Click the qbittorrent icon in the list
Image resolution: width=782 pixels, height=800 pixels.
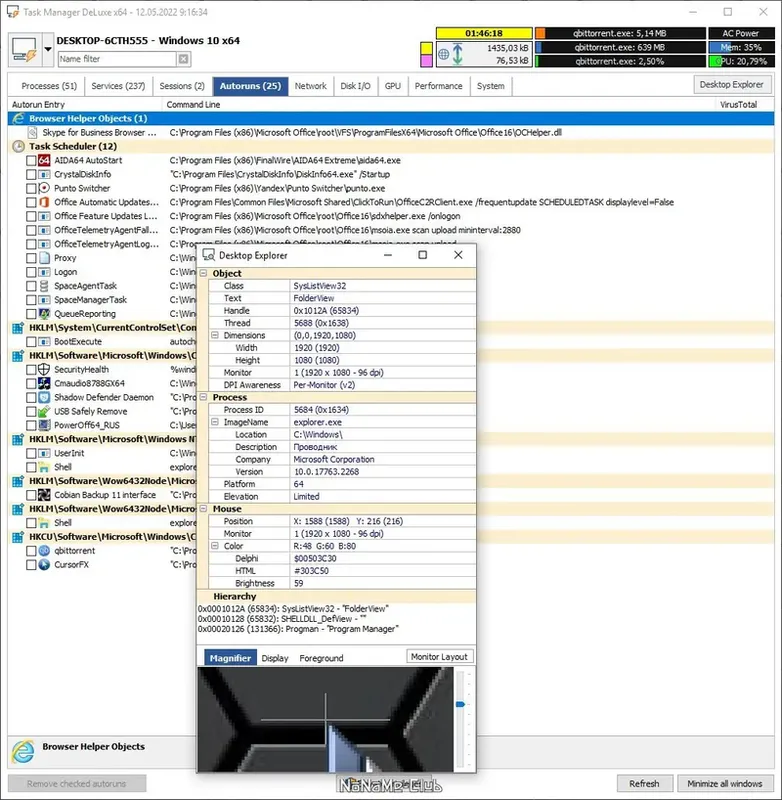(44, 551)
